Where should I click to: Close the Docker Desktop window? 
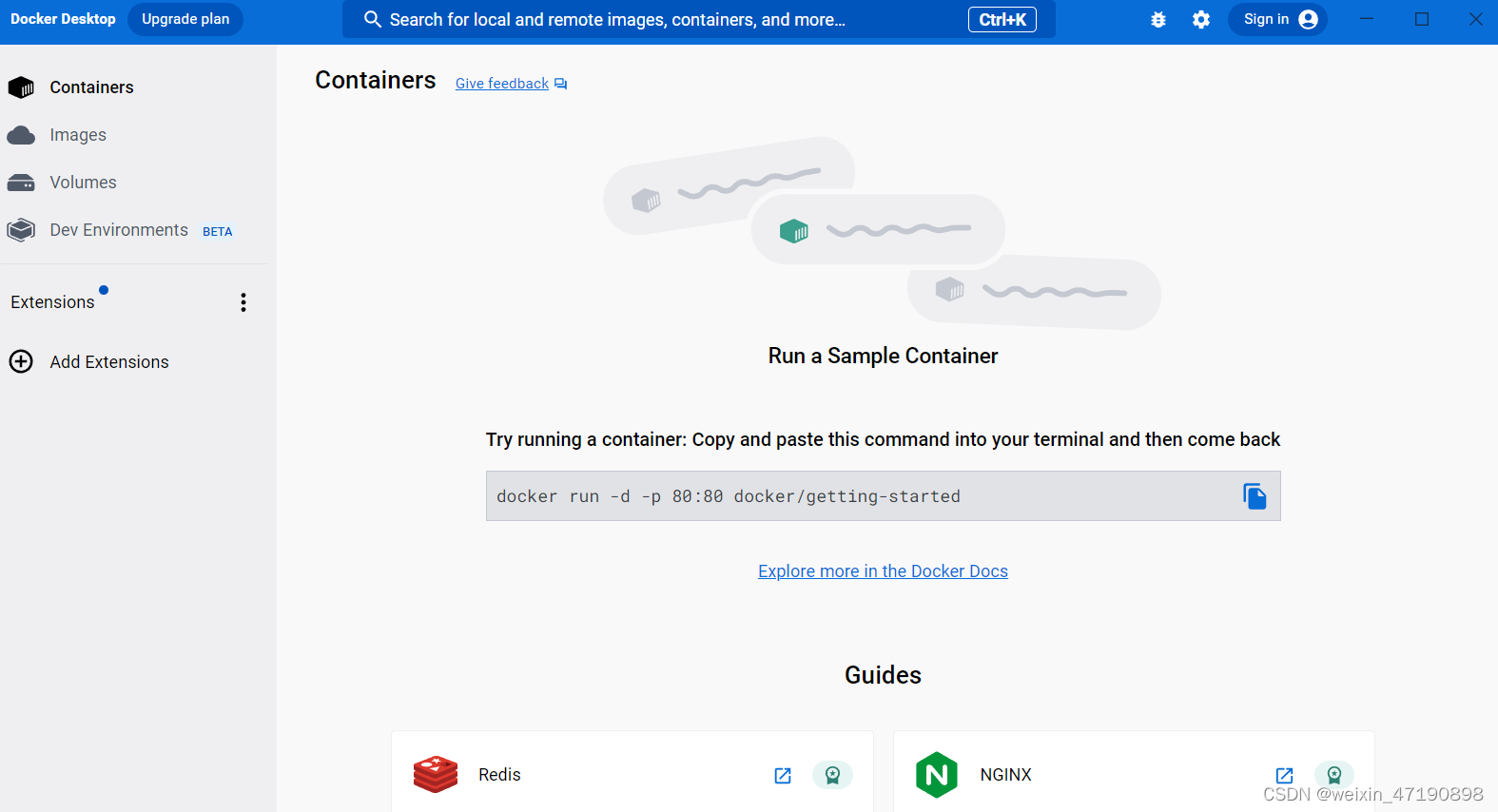tap(1475, 19)
